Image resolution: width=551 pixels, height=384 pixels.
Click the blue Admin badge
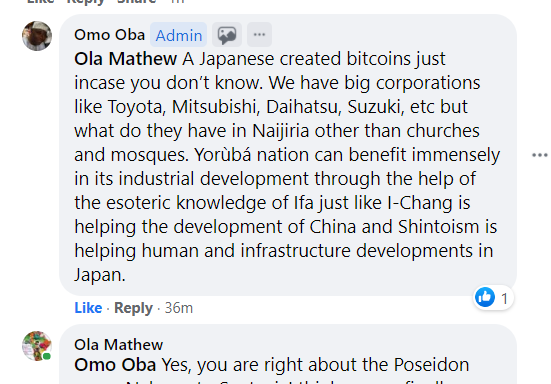pos(179,35)
